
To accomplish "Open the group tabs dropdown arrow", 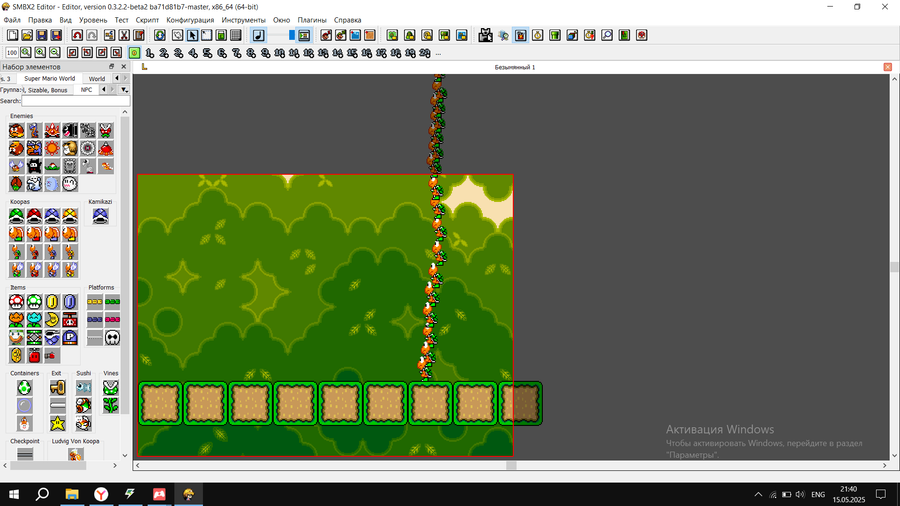I will coord(124,90).
